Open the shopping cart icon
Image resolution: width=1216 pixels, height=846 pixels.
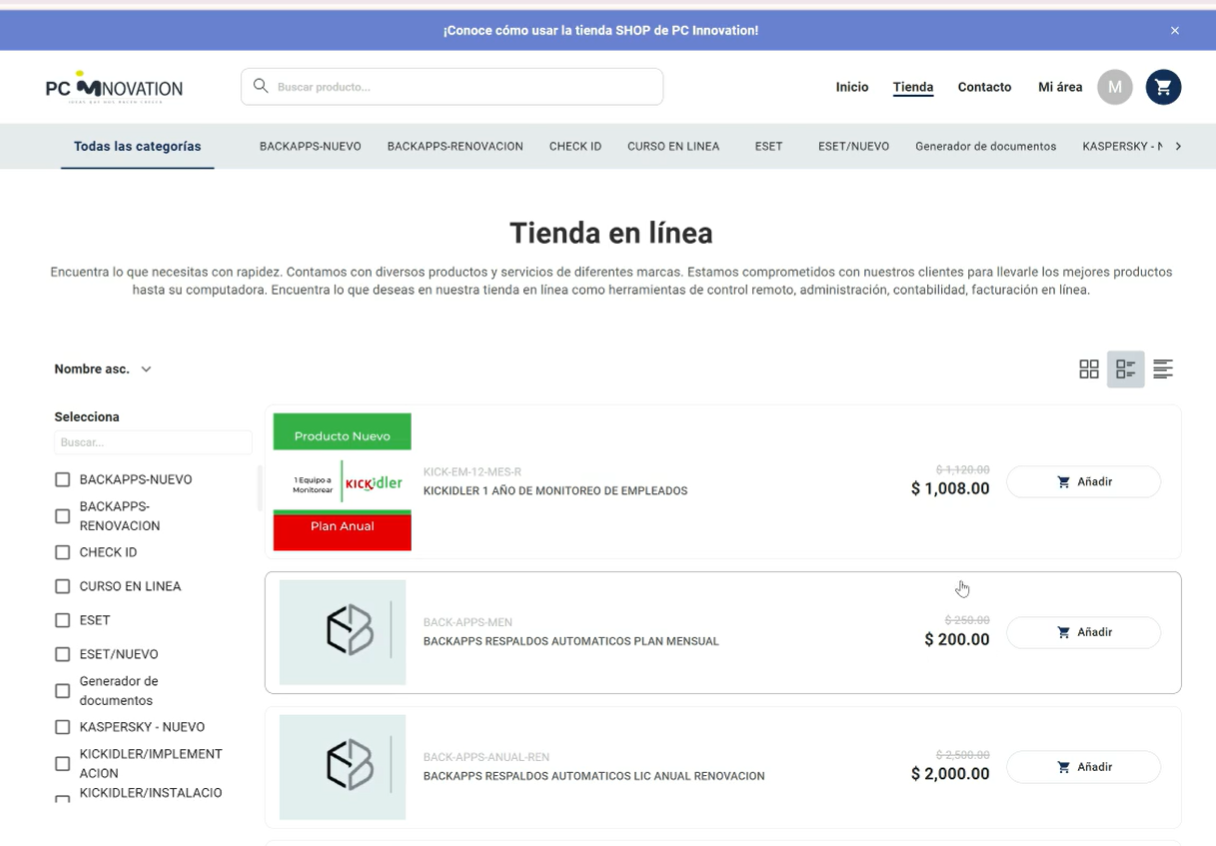tap(1163, 87)
